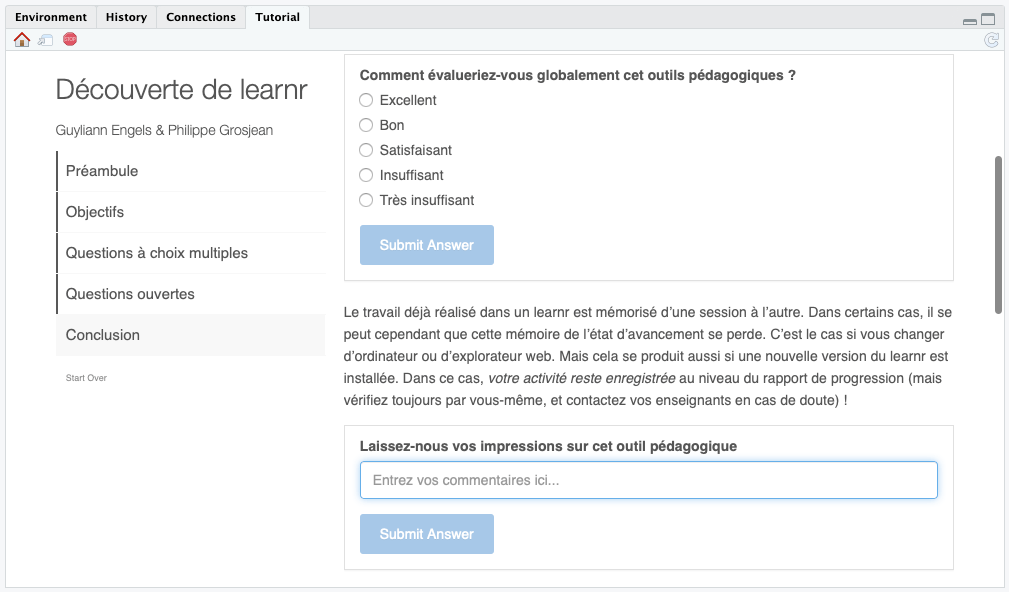This screenshot has width=1009, height=592.
Task: Choose the Très insuffisant radio option
Action: point(366,200)
